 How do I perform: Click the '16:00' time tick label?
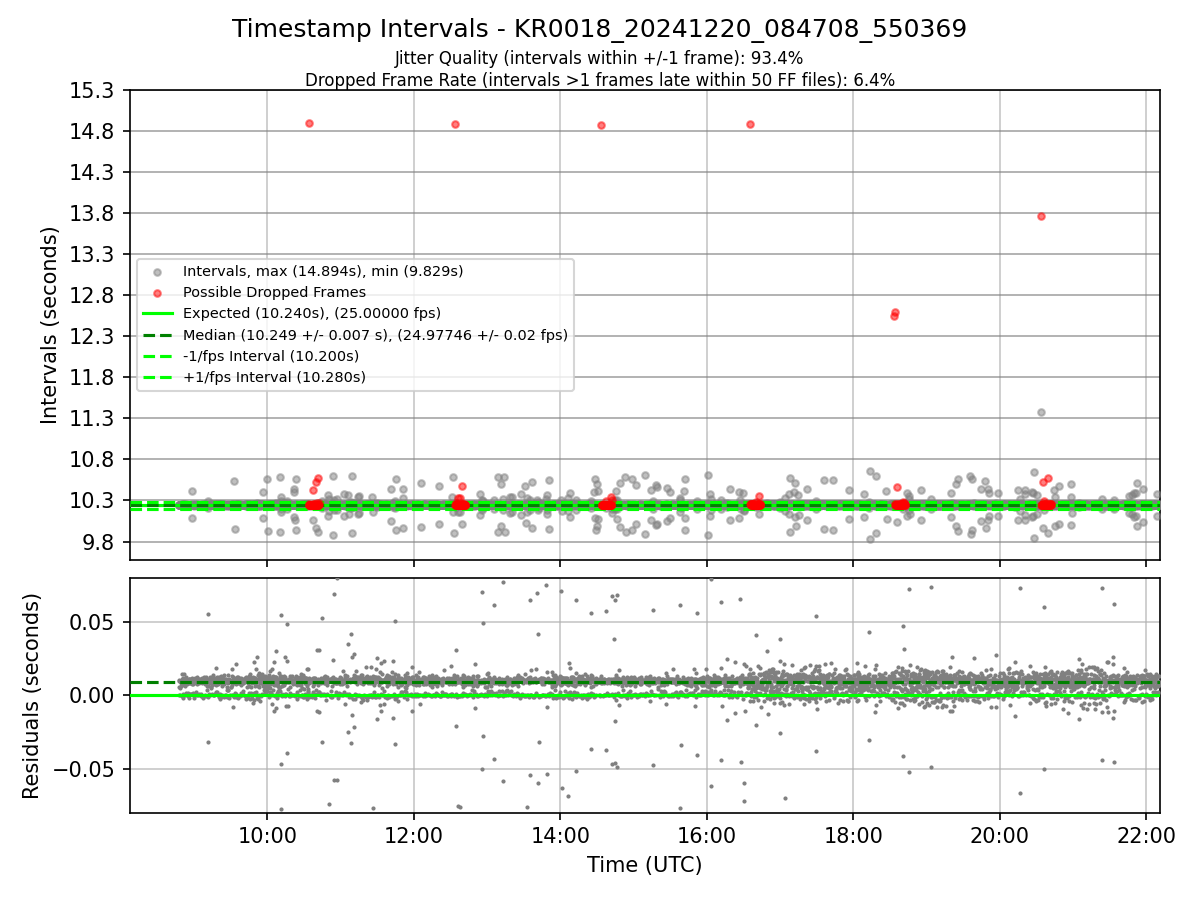(707, 835)
